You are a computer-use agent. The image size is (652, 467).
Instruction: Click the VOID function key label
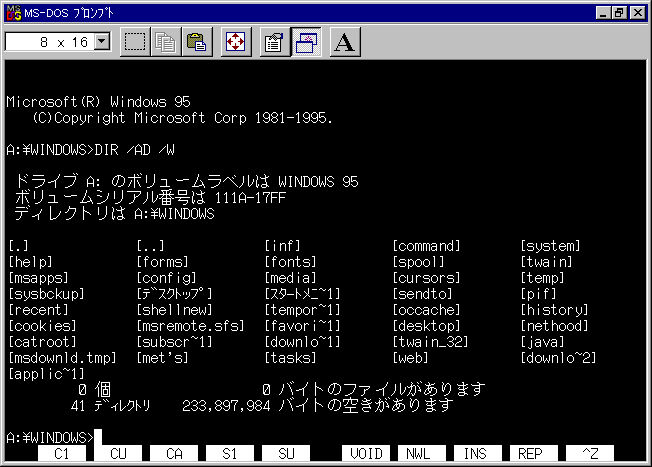click(366, 453)
